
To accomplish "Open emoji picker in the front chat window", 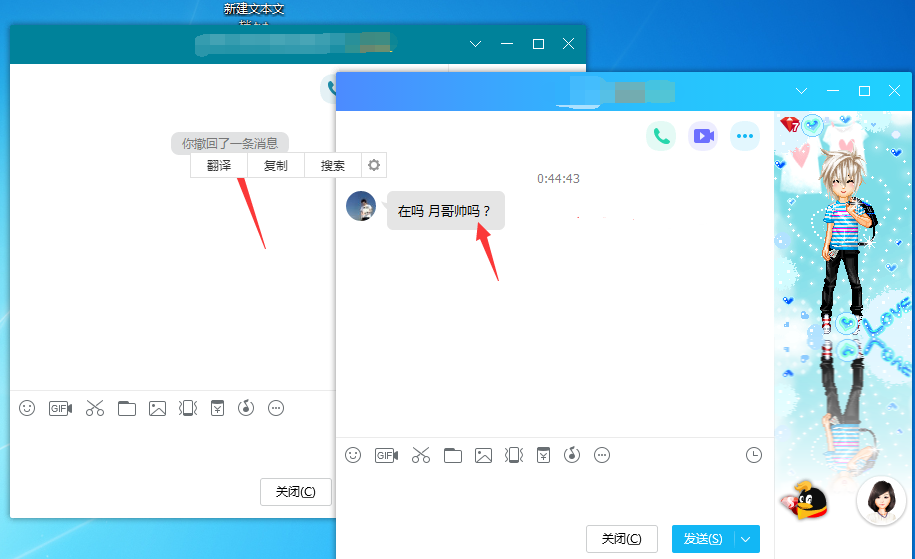I will click(x=353, y=455).
